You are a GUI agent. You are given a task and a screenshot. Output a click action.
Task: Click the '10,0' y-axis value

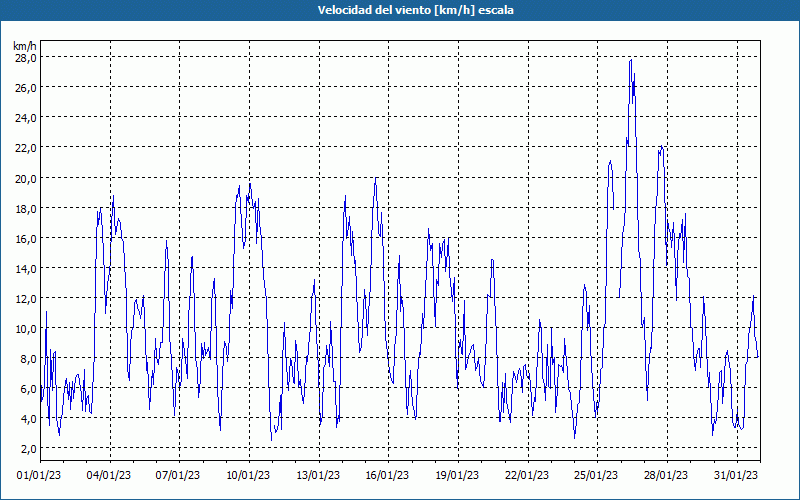[x=26, y=328]
